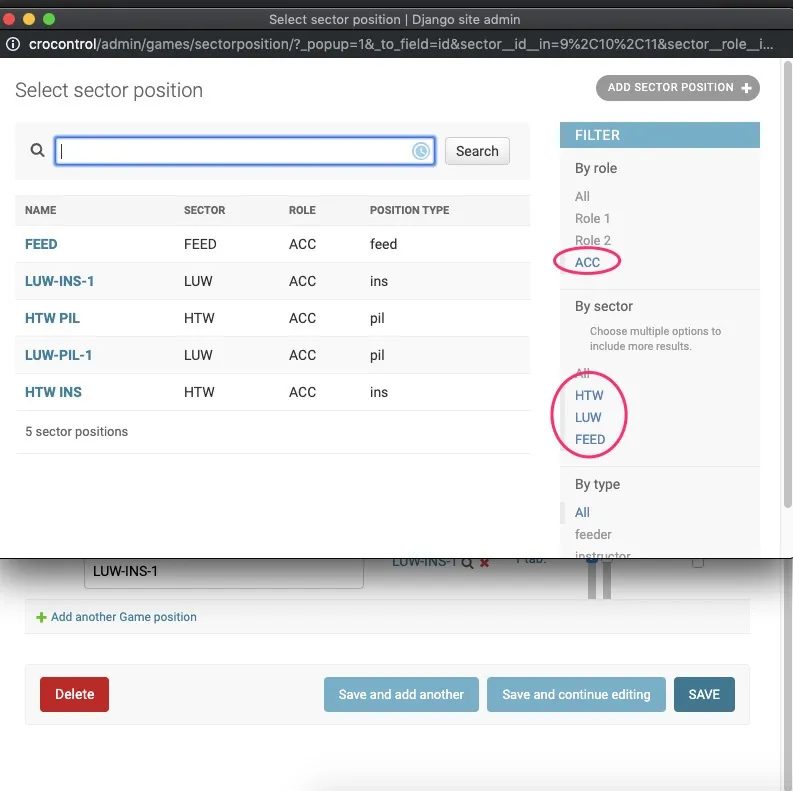793x791 pixels.
Task: Open the LUW-INS-1 sector position
Action: (x=59, y=281)
